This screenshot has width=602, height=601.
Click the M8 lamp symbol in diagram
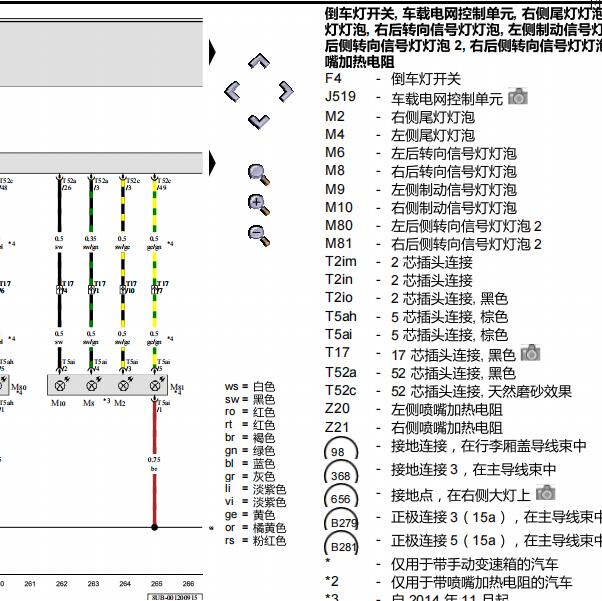pyautogui.click(x=92, y=385)
